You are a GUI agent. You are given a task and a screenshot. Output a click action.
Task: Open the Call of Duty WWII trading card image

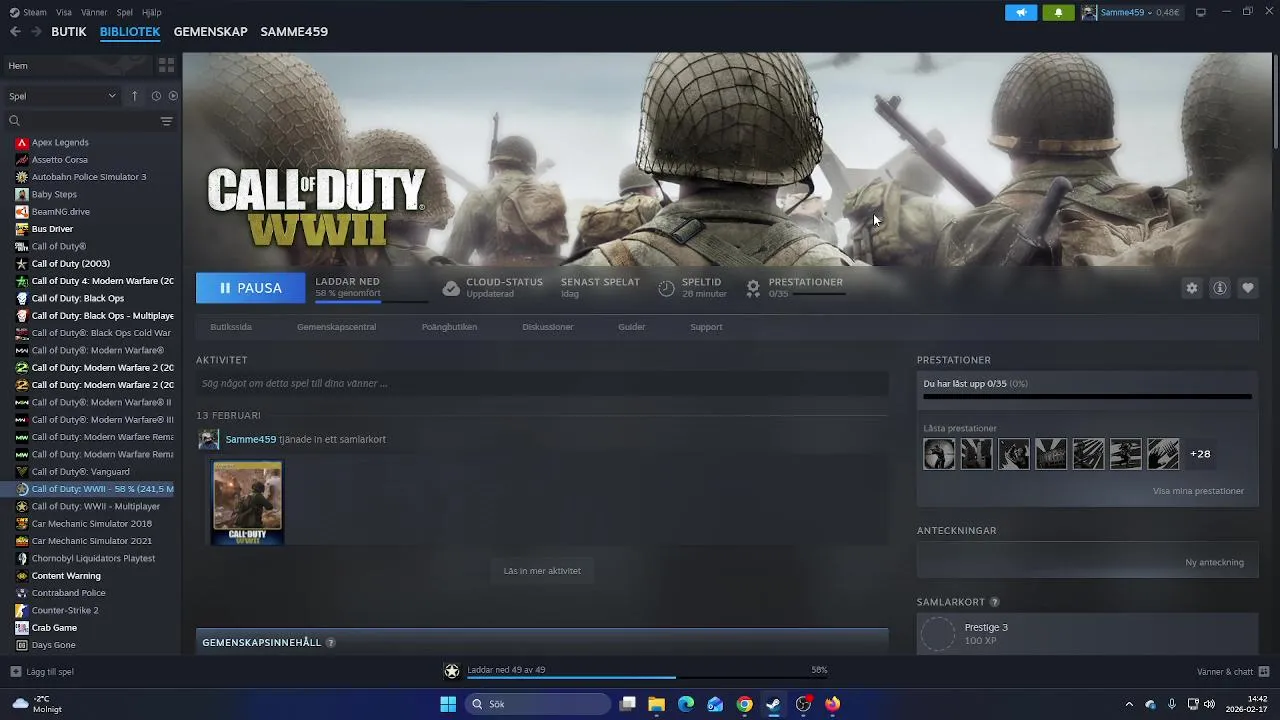coord(247,502)
